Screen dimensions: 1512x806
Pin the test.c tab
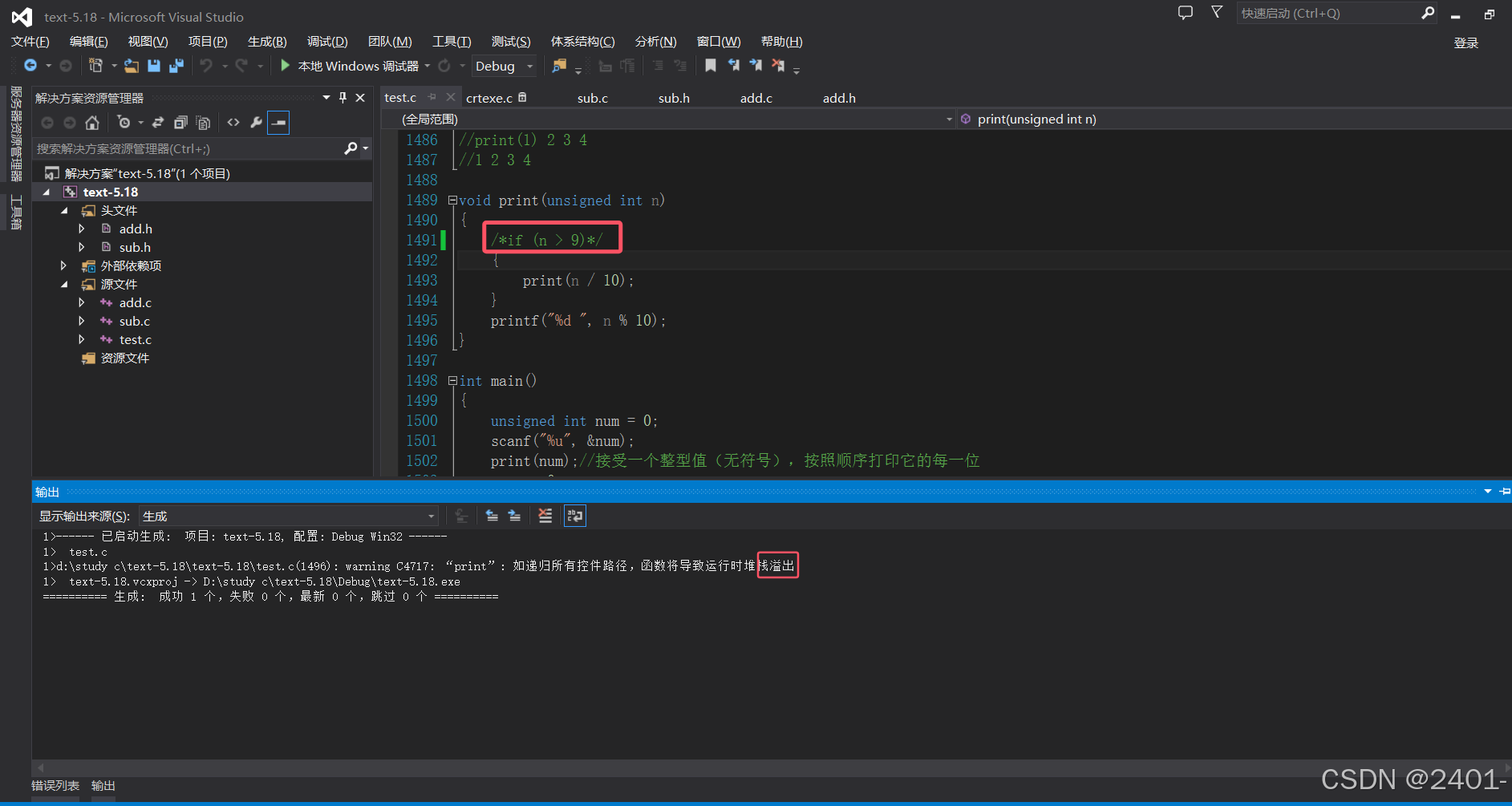click(432, 97)
